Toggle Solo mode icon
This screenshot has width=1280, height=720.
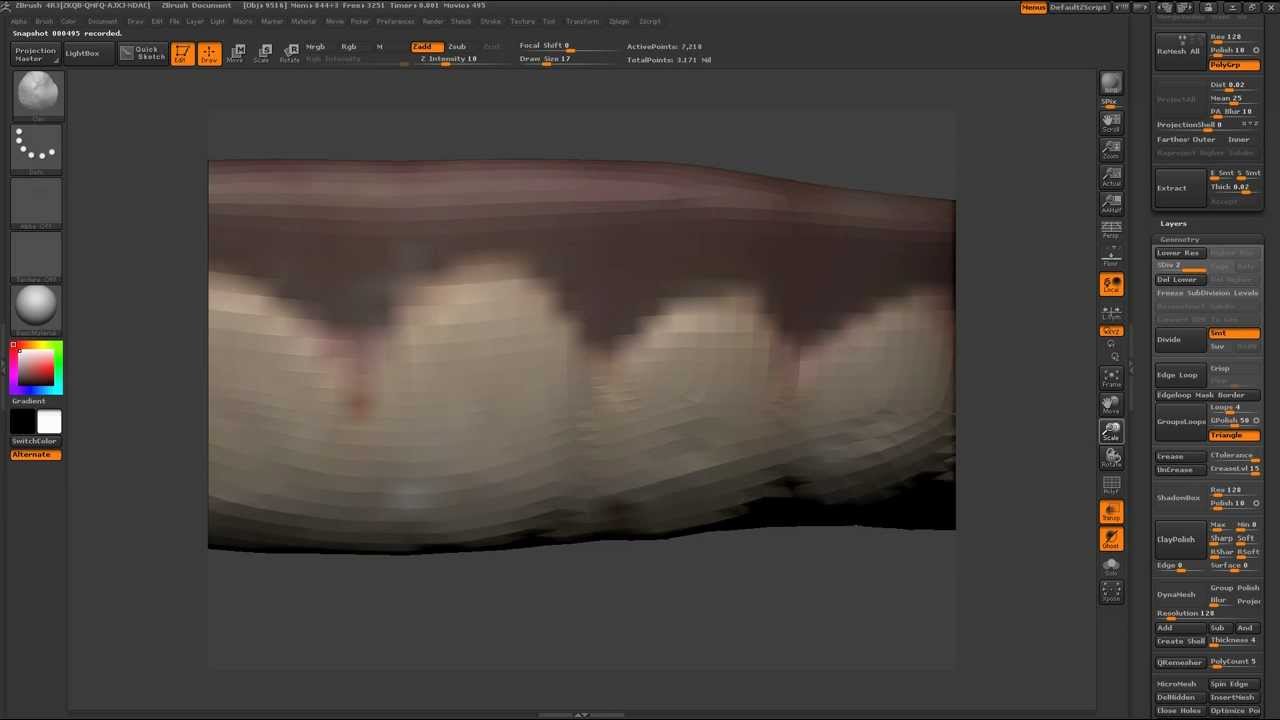pos(1111,566)
